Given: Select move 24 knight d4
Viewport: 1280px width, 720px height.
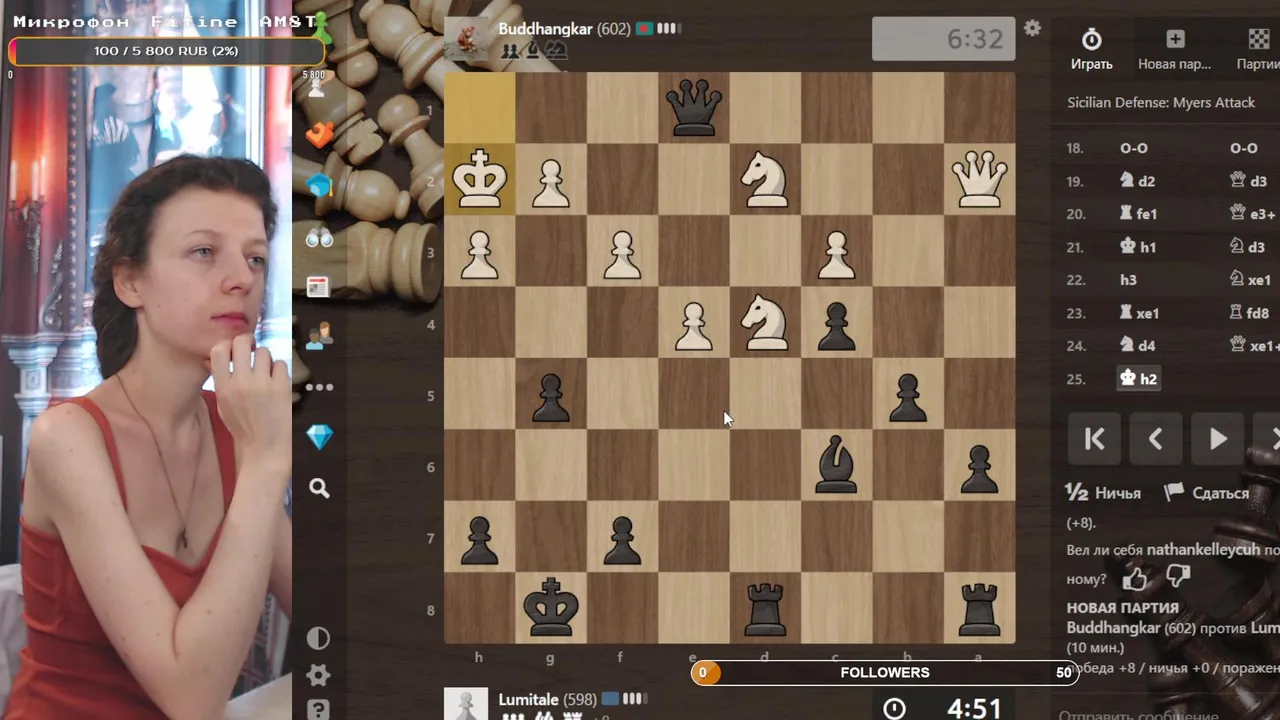Looking at the screenshot, I should pyautogui.click(x=1137, y=346).
